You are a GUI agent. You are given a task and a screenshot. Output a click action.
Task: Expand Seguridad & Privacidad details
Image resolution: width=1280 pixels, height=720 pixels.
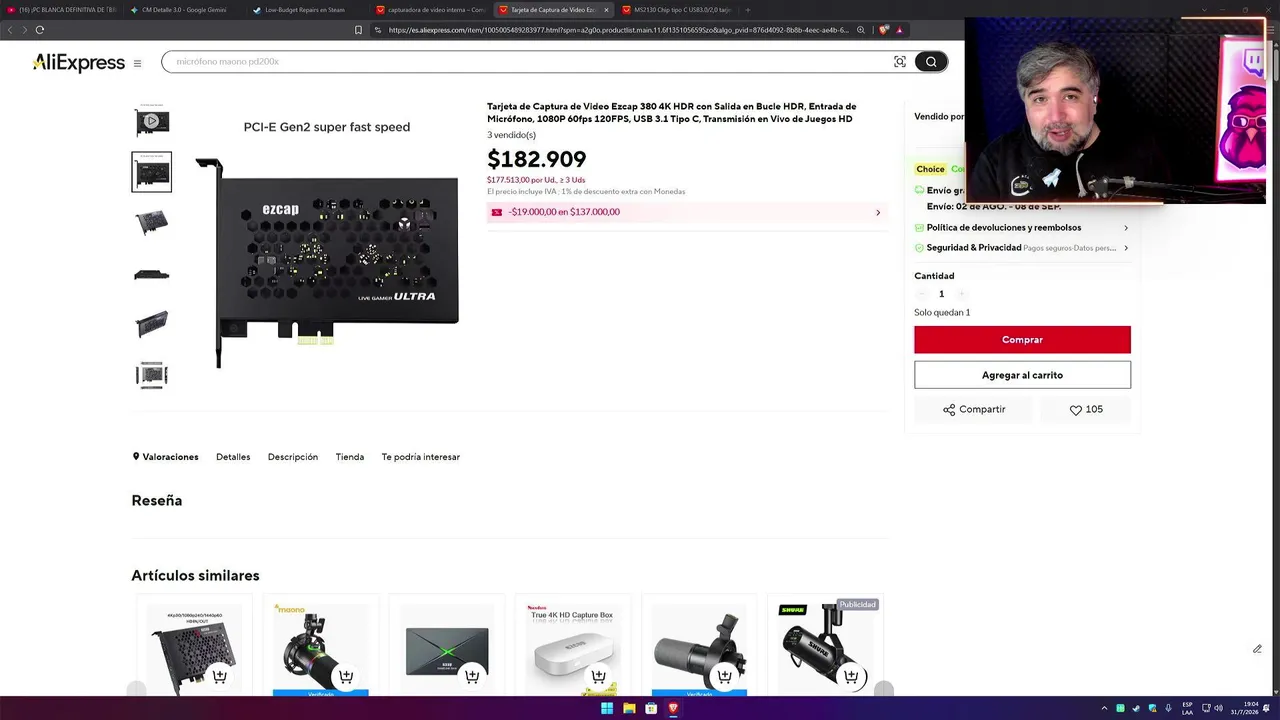pos(1022,248)
